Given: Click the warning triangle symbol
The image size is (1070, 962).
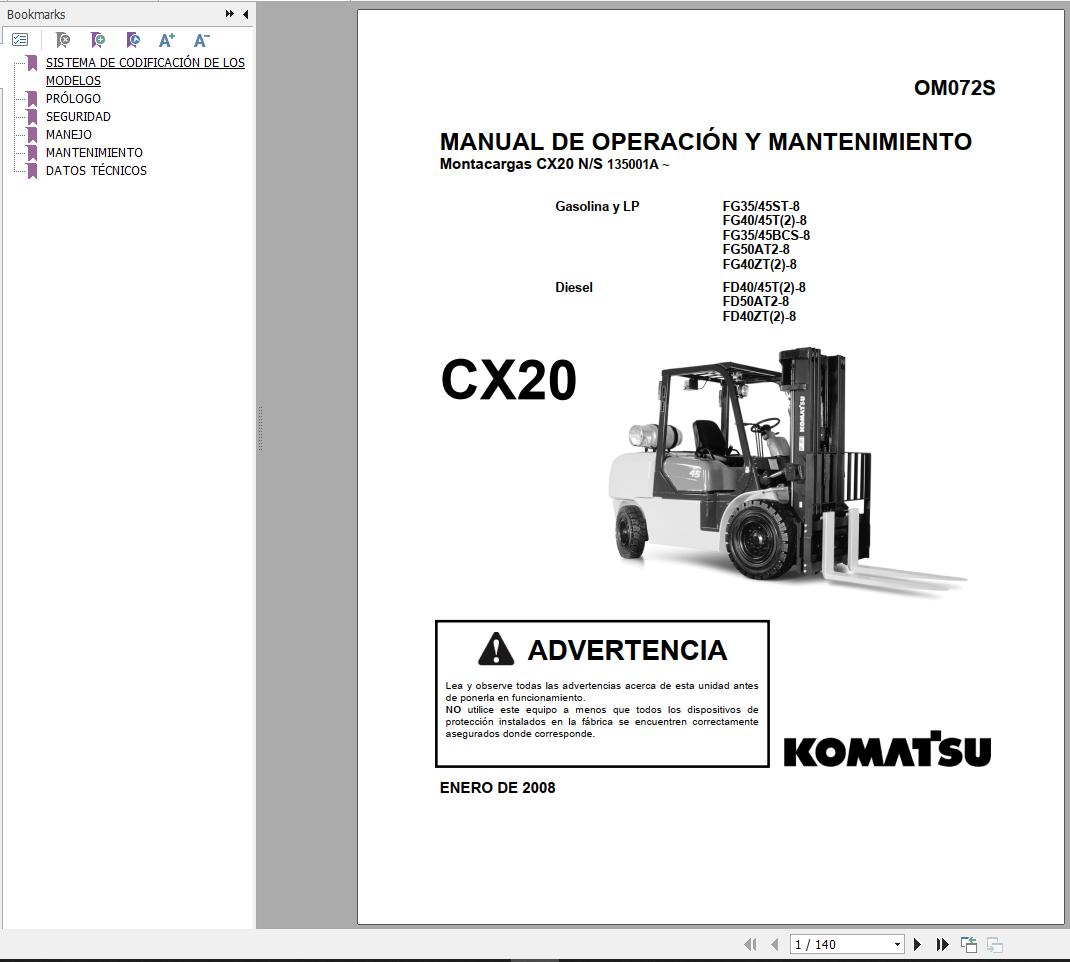Looking at the screenshot, I should tap(496, 649).
